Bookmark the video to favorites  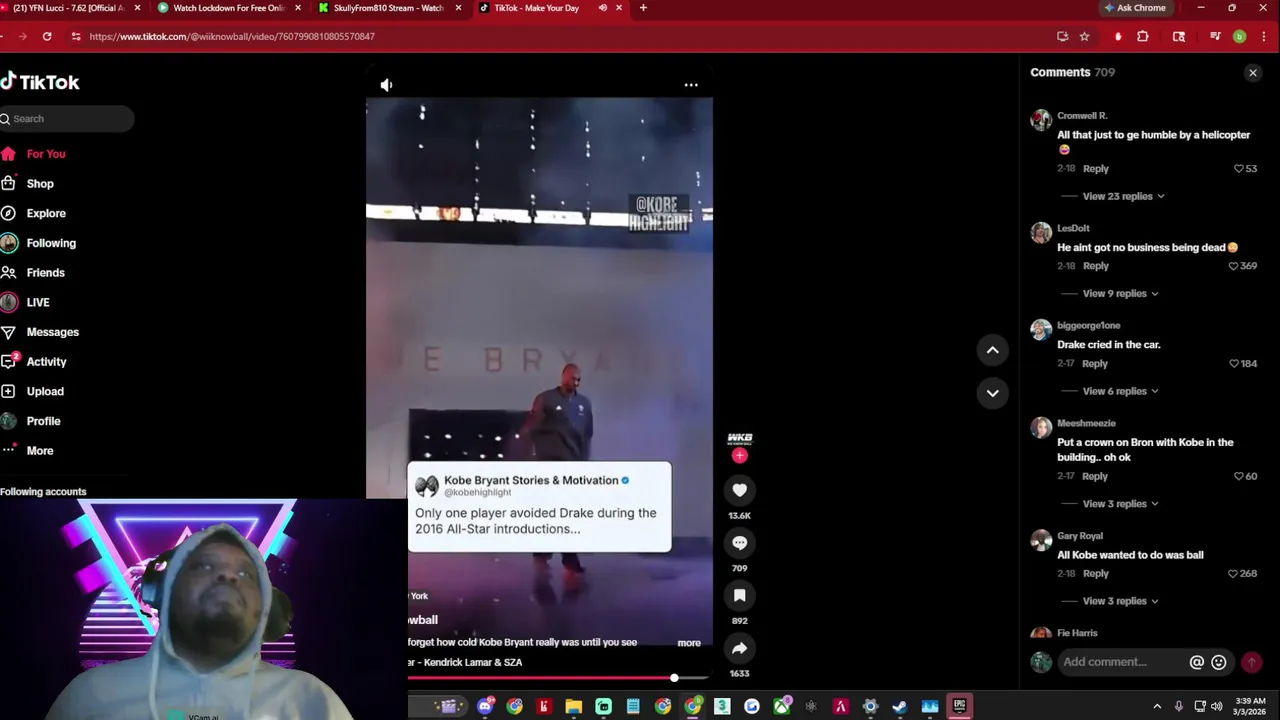click(739, 596)
